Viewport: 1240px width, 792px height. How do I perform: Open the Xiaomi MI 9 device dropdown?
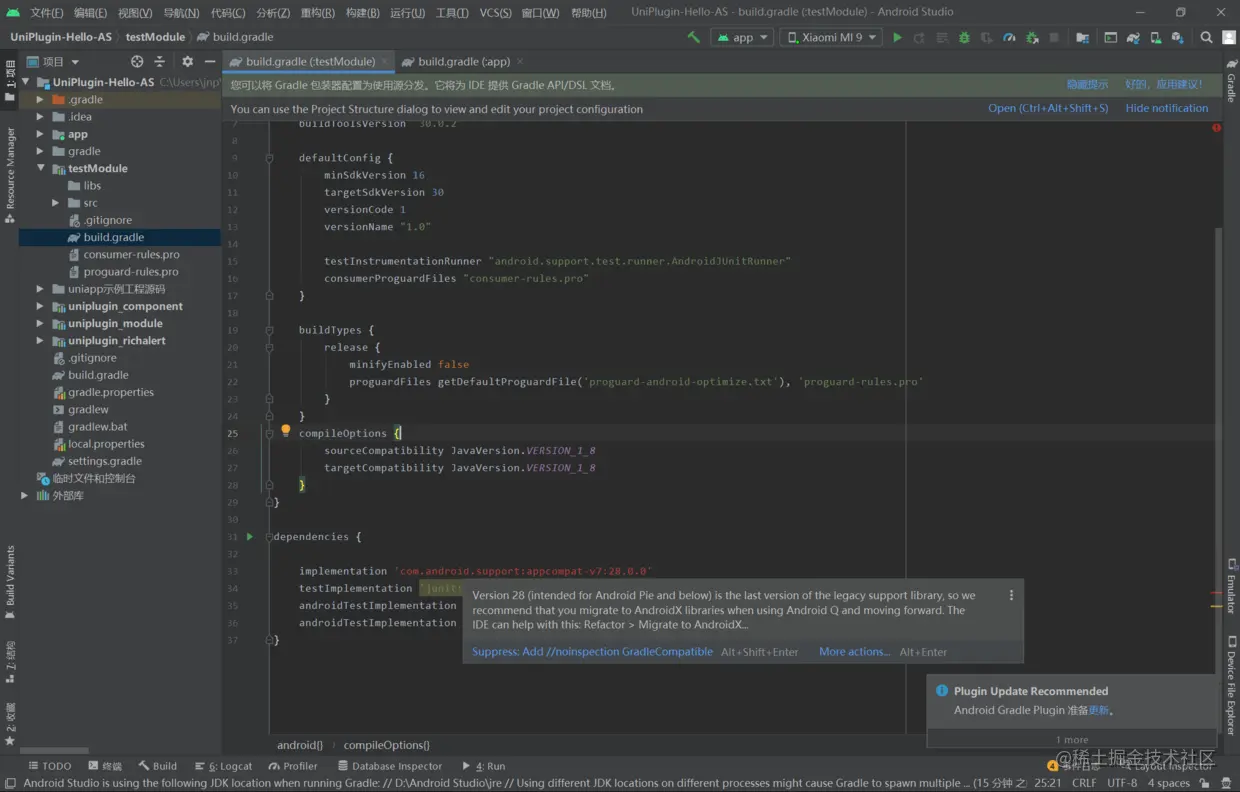tap(832, 37)
